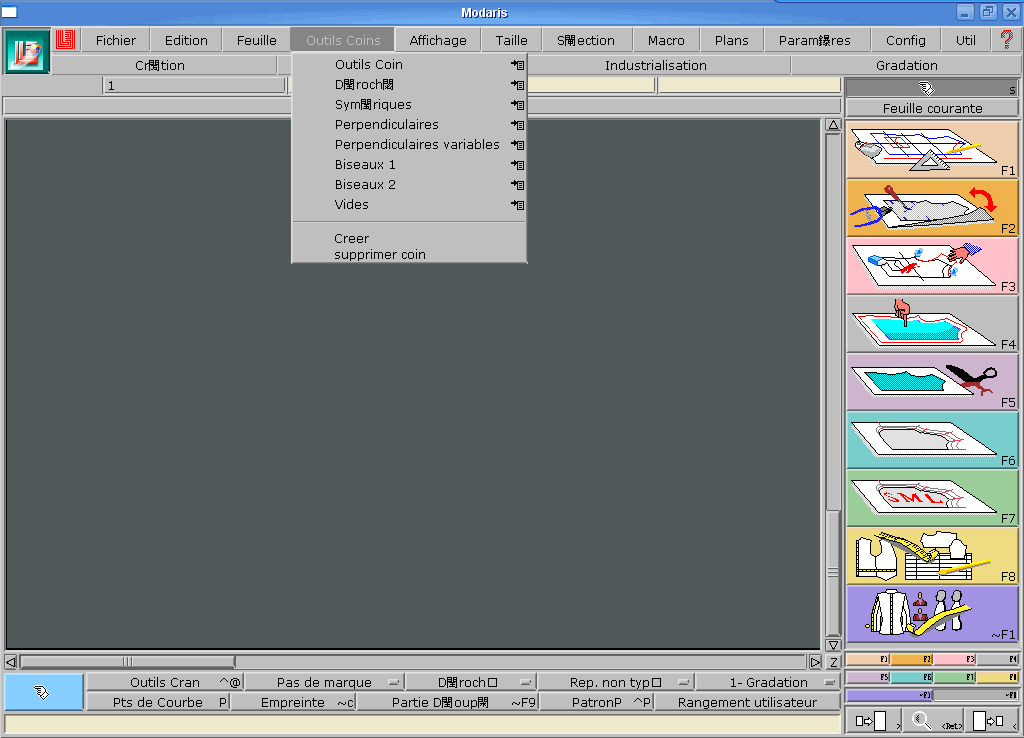Click the input field containing 1
1024x738 pixels.
click(194, 86)
